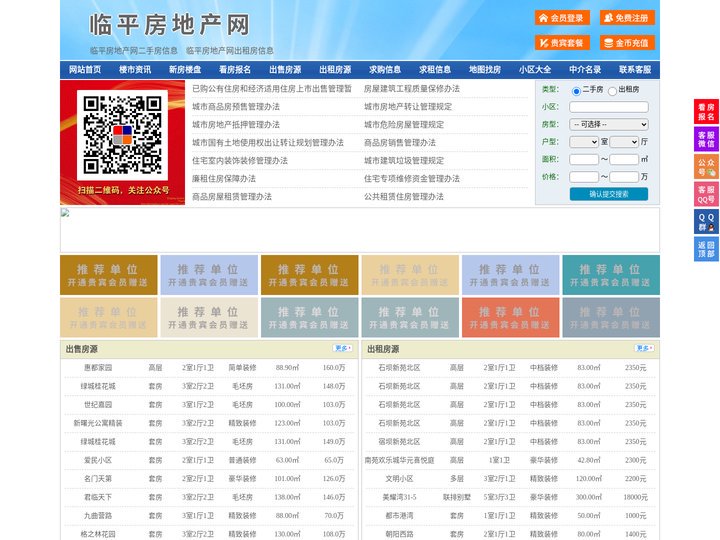Image resolution: width=720 pixels, height=540 pixels.
Task: Focus the 小区 input field
Action: coord(609,107)
